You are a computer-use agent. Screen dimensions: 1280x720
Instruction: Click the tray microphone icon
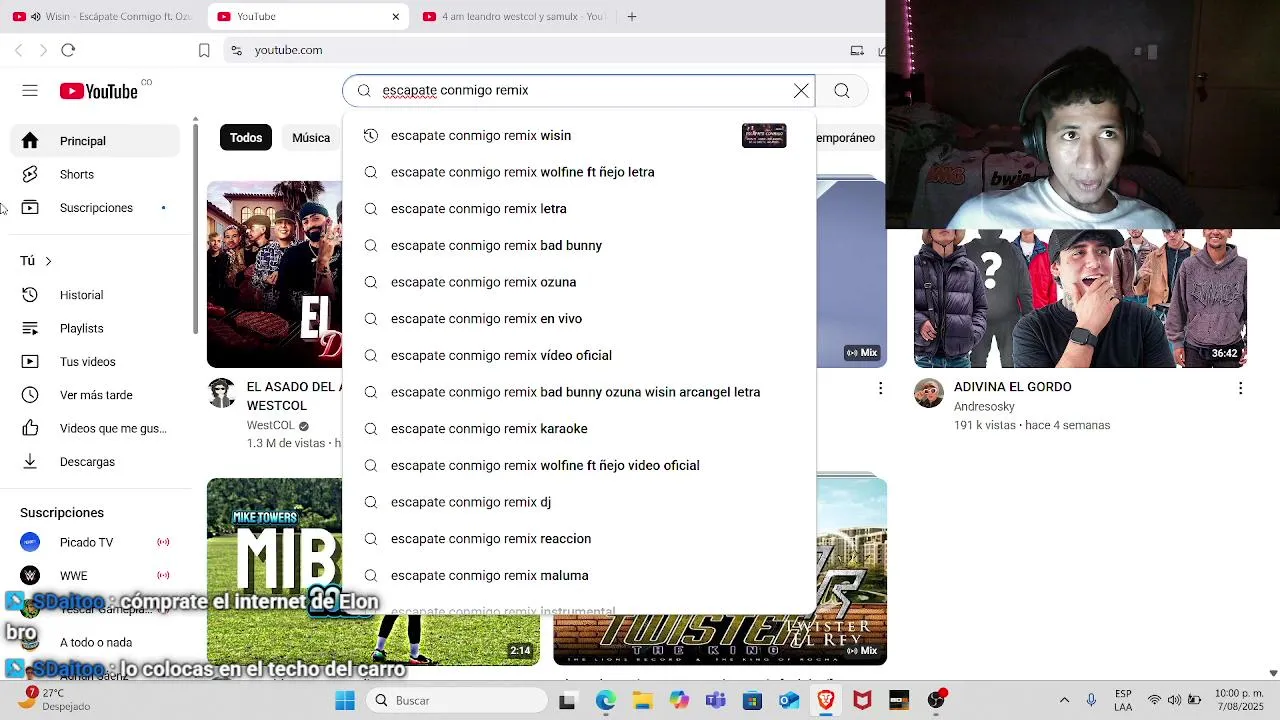[x=1091, y=700]
